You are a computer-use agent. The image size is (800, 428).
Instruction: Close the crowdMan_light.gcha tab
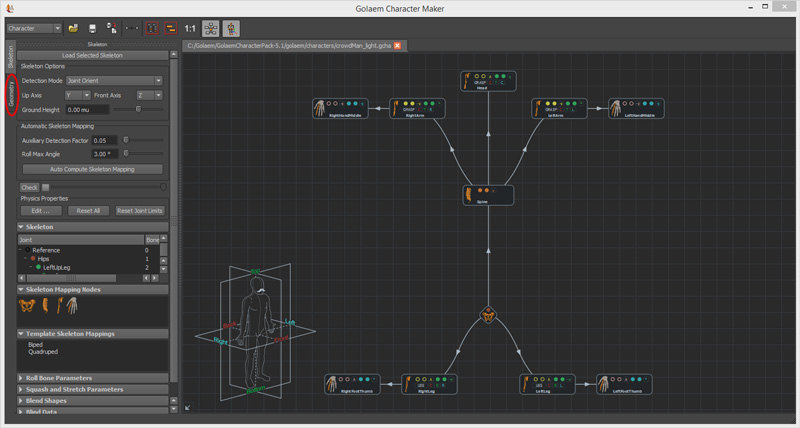(x=397, y=45)
